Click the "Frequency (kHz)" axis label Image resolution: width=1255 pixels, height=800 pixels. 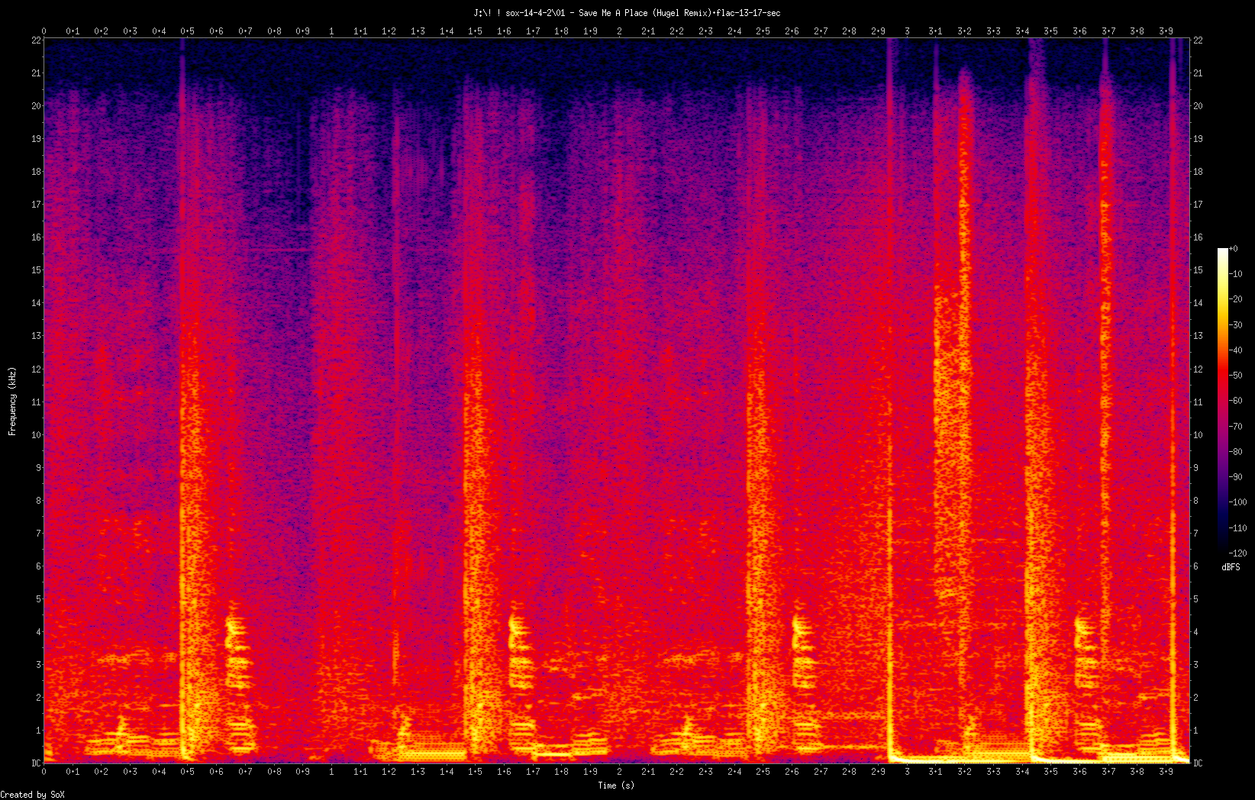(x=12, y=400)
